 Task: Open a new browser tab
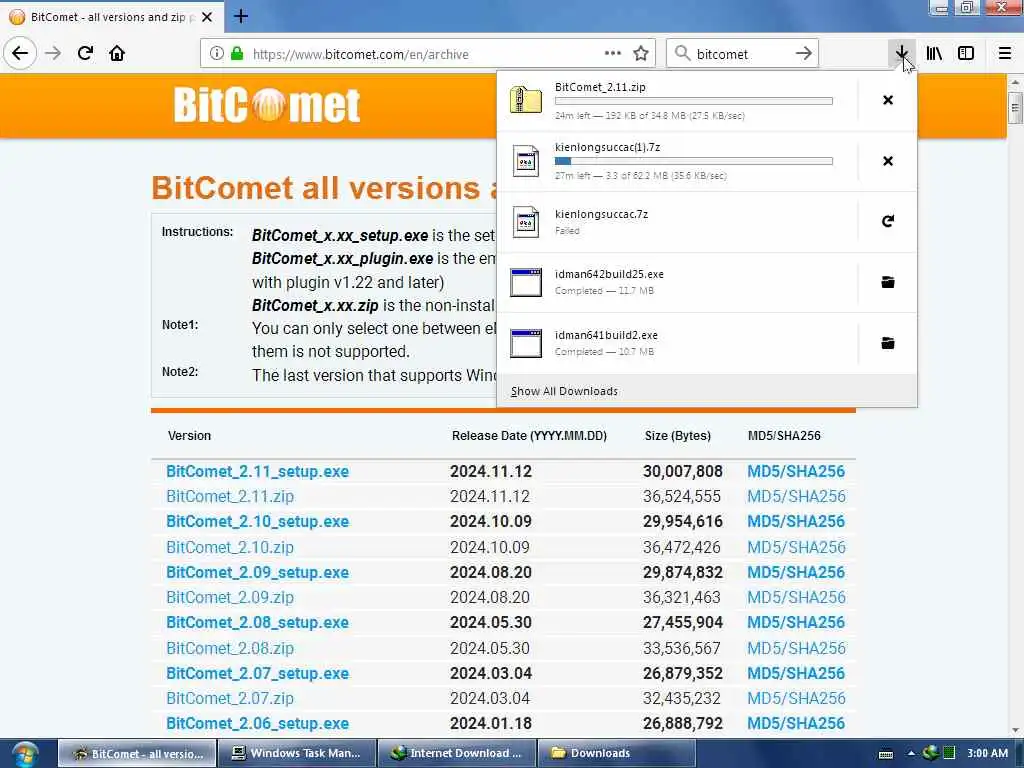[241, 16]
